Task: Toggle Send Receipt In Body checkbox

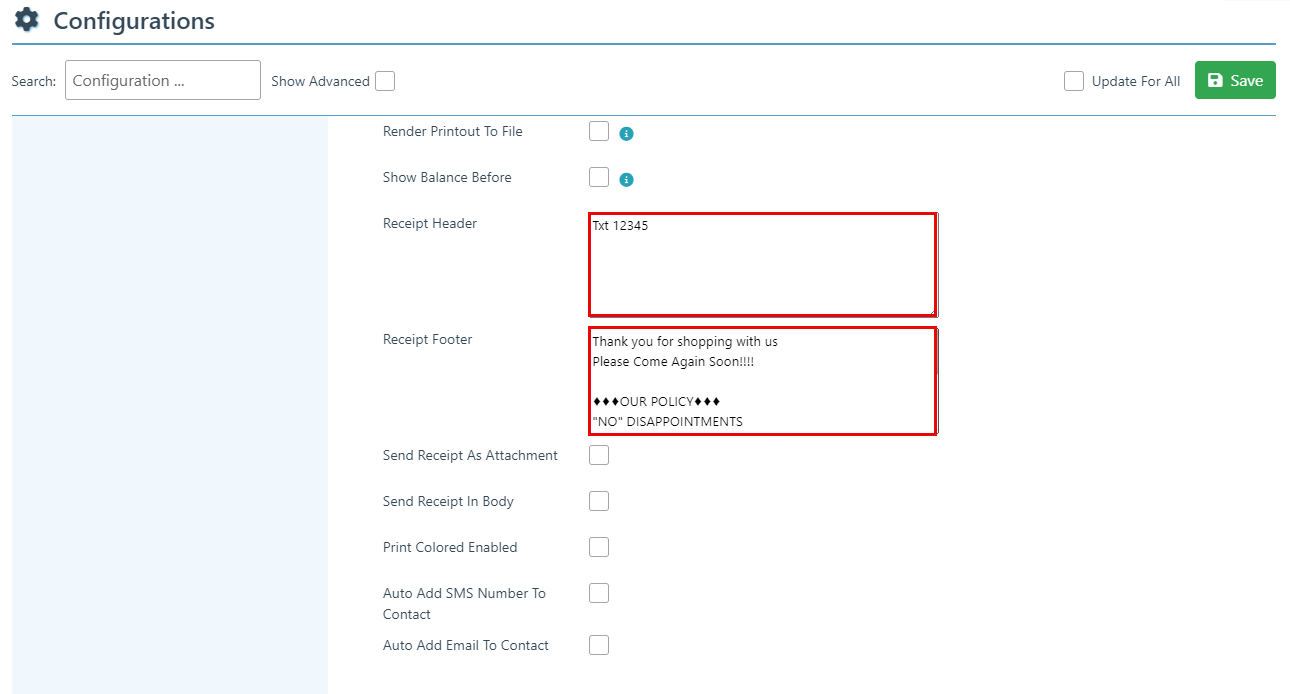Action: pyautogui.click(x=599, y=501)
